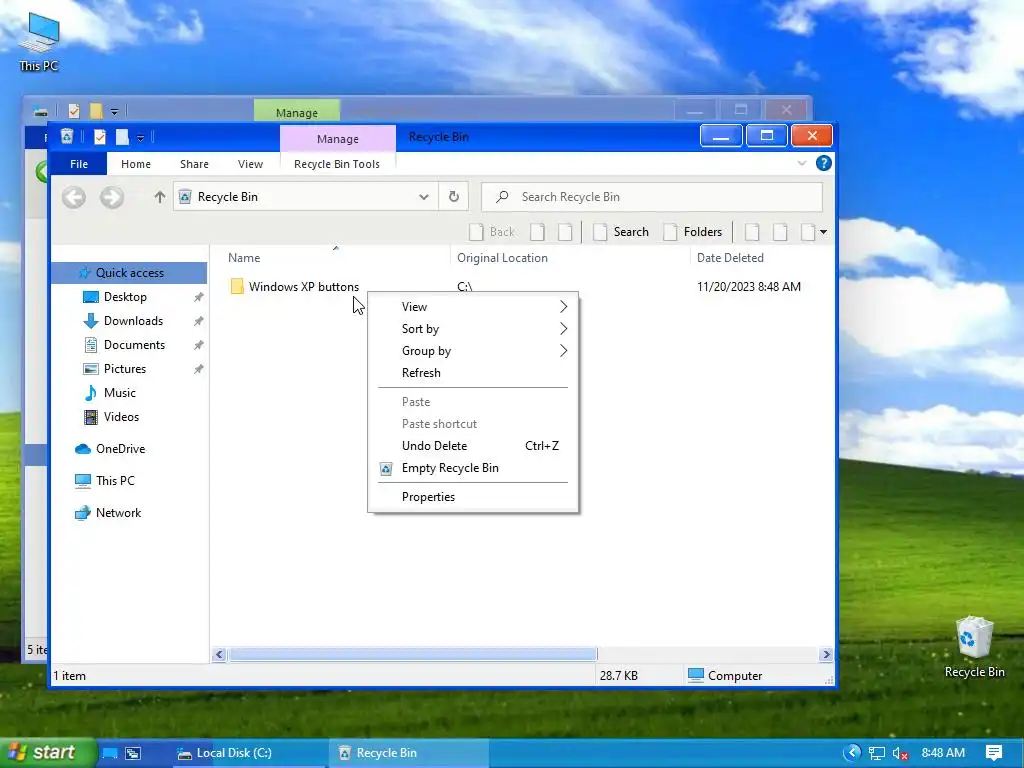Open Task View icon on the taskbar
Screen dimensions: 1024x768
133,753
